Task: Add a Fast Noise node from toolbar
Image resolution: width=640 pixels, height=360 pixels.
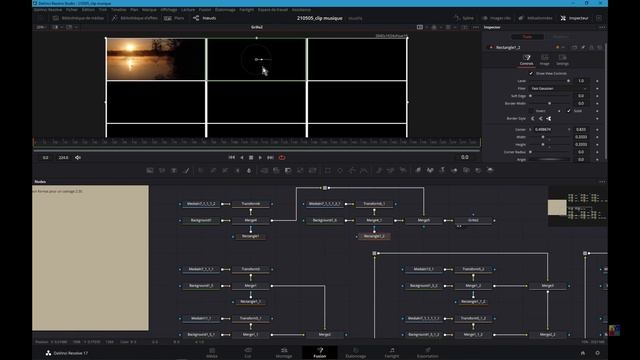Action: pyautogui.click(x=162, y=170)
